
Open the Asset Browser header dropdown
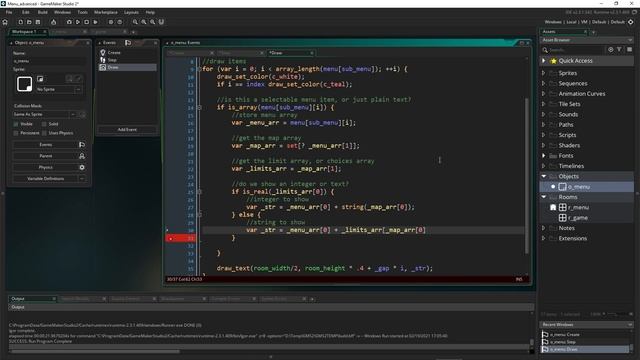[630, 40]
